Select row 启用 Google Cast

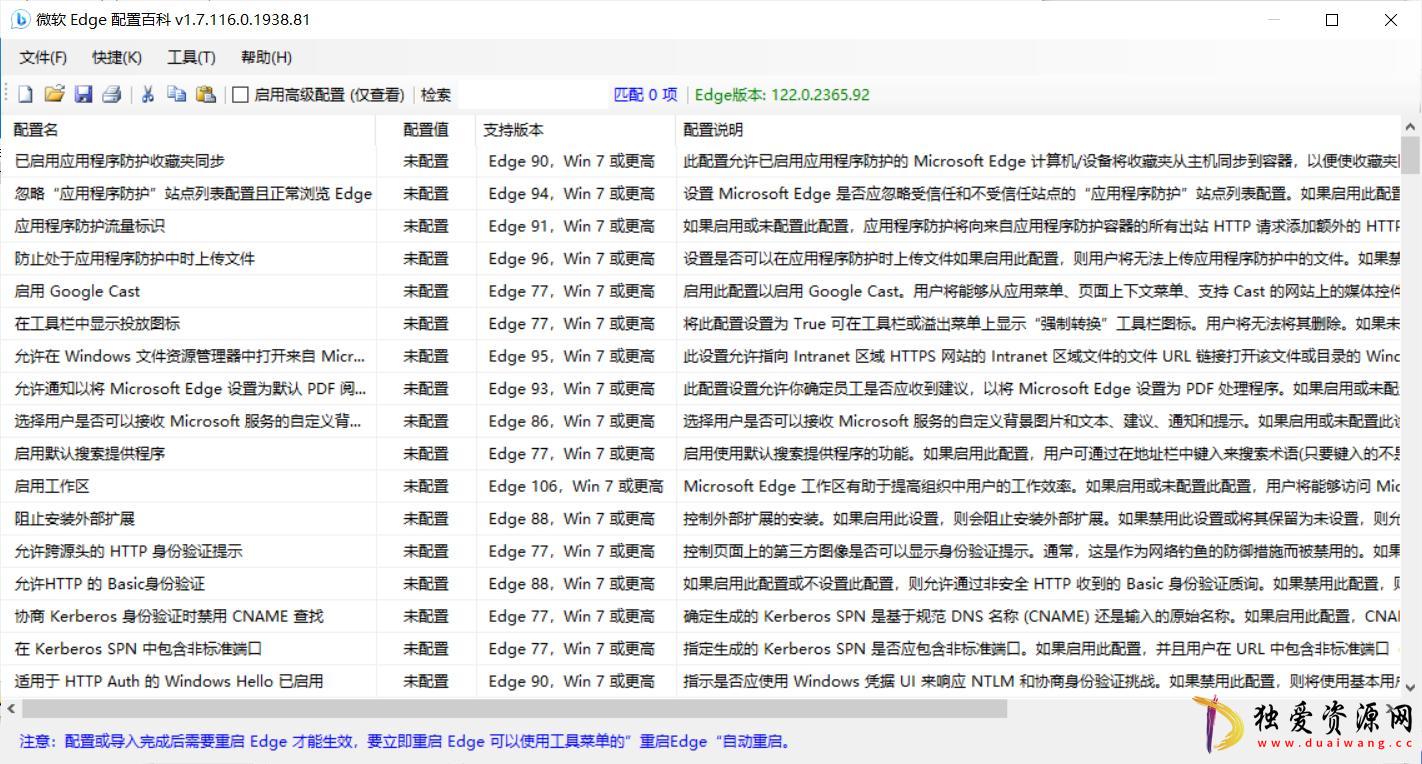(702, 291)
